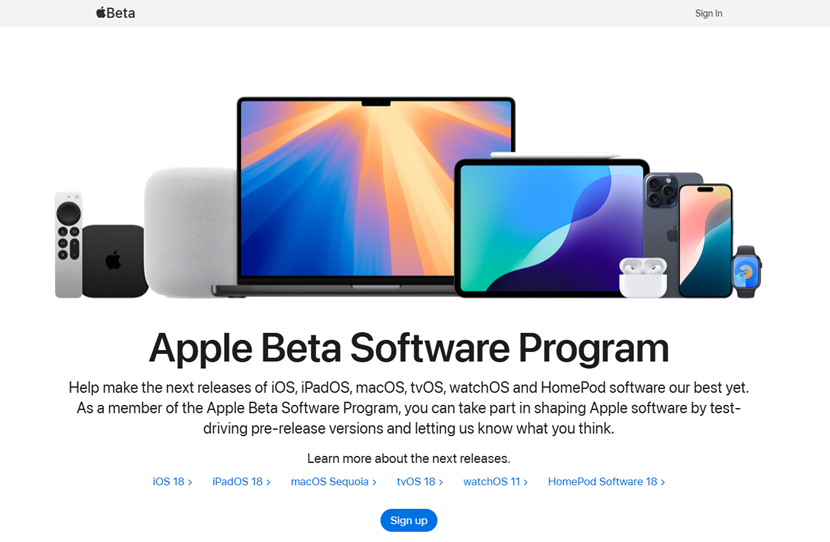Image resolution: width=830 pixels, height=542 pixels.
Task: Click the AirPods Pro case image
Action: 643,277
